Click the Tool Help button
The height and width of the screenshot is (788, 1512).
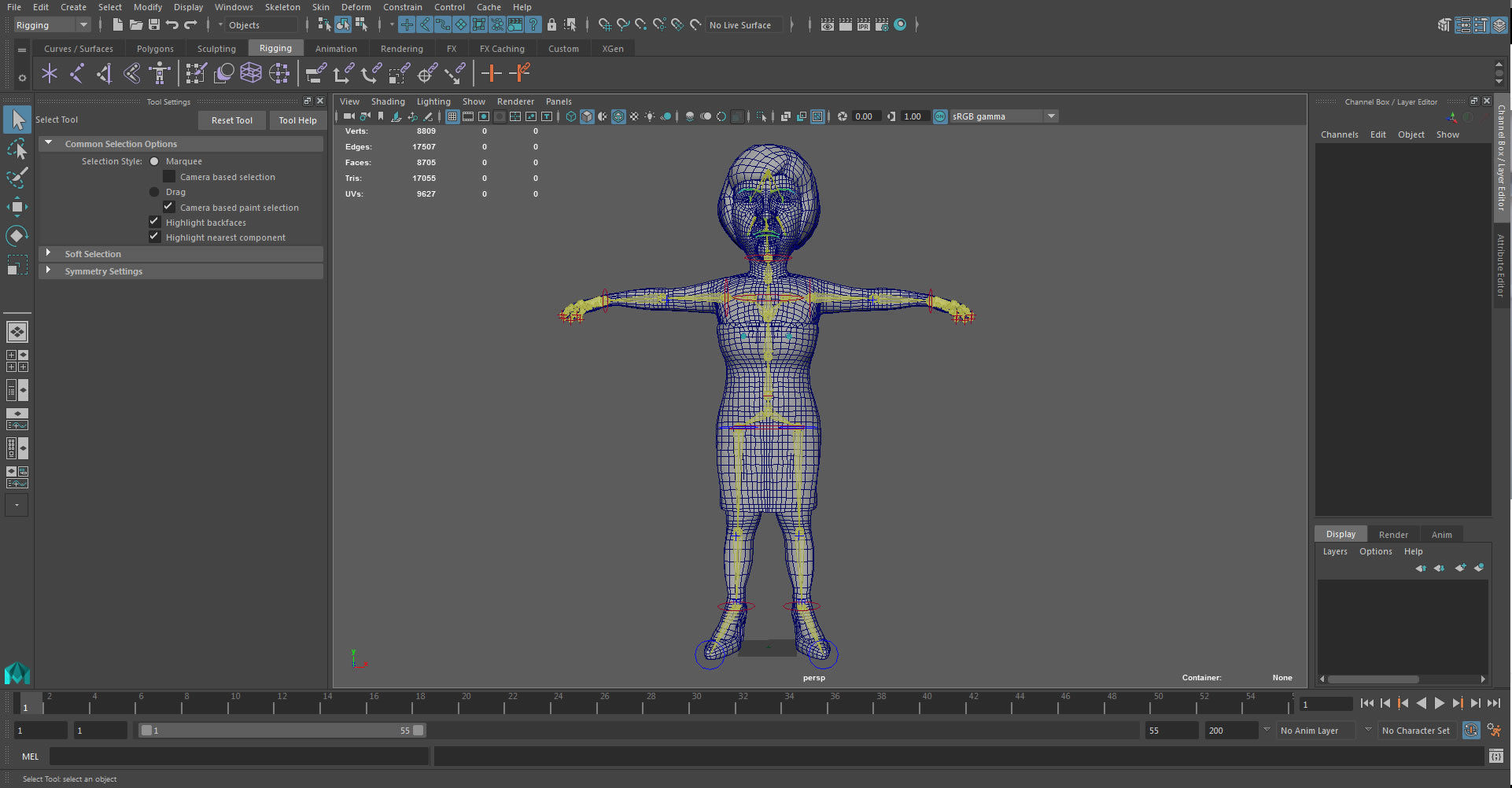pyautogui.click(x=297, y=120)
